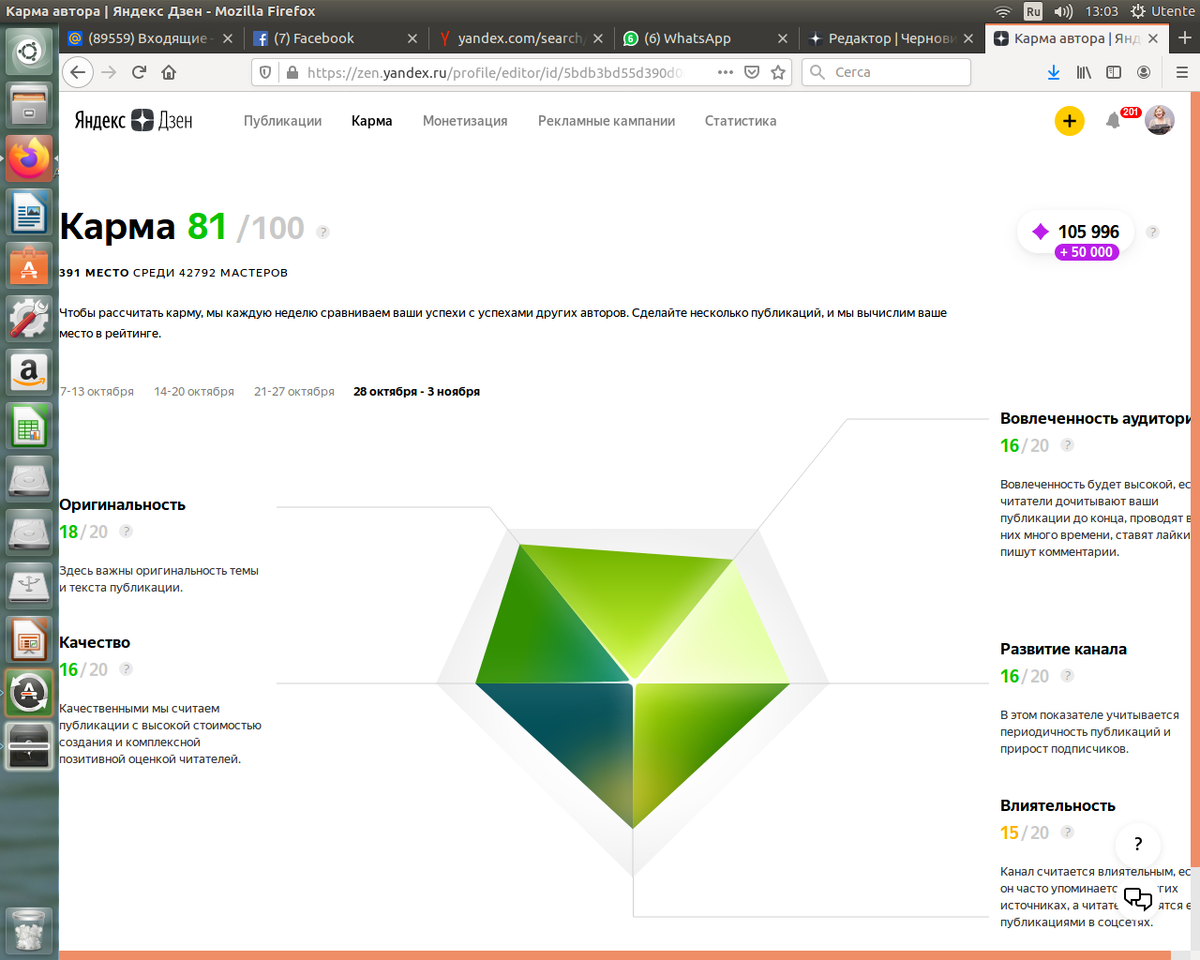Viewport: 1200px width, 960px height.
Task: Click the help icon next to 105 996 points
Action: [x=1152, y=232]
